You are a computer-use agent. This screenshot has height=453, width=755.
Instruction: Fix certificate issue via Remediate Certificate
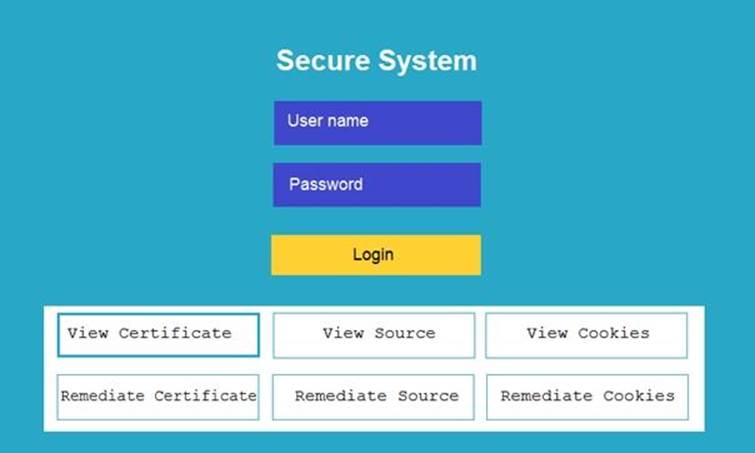(x=158, y=396)
